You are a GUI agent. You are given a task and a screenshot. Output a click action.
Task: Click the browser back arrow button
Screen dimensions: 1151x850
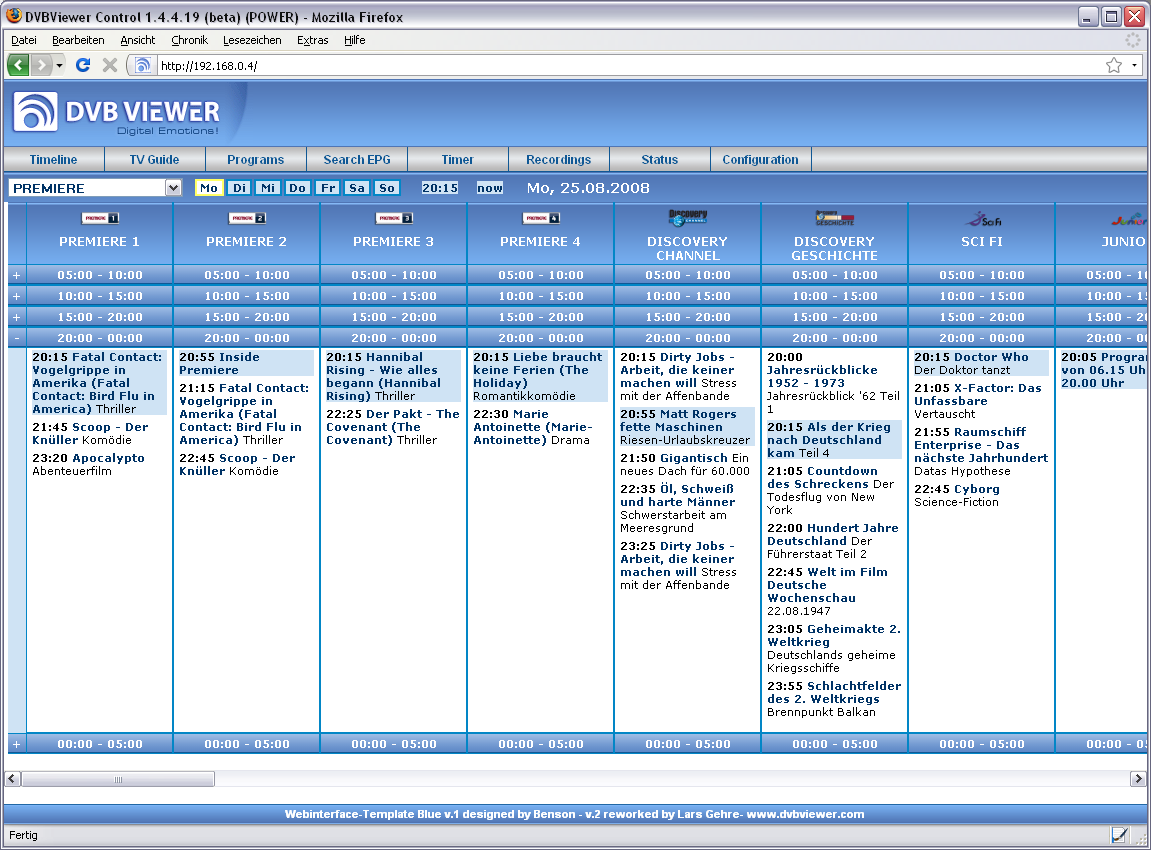point(19,65)
